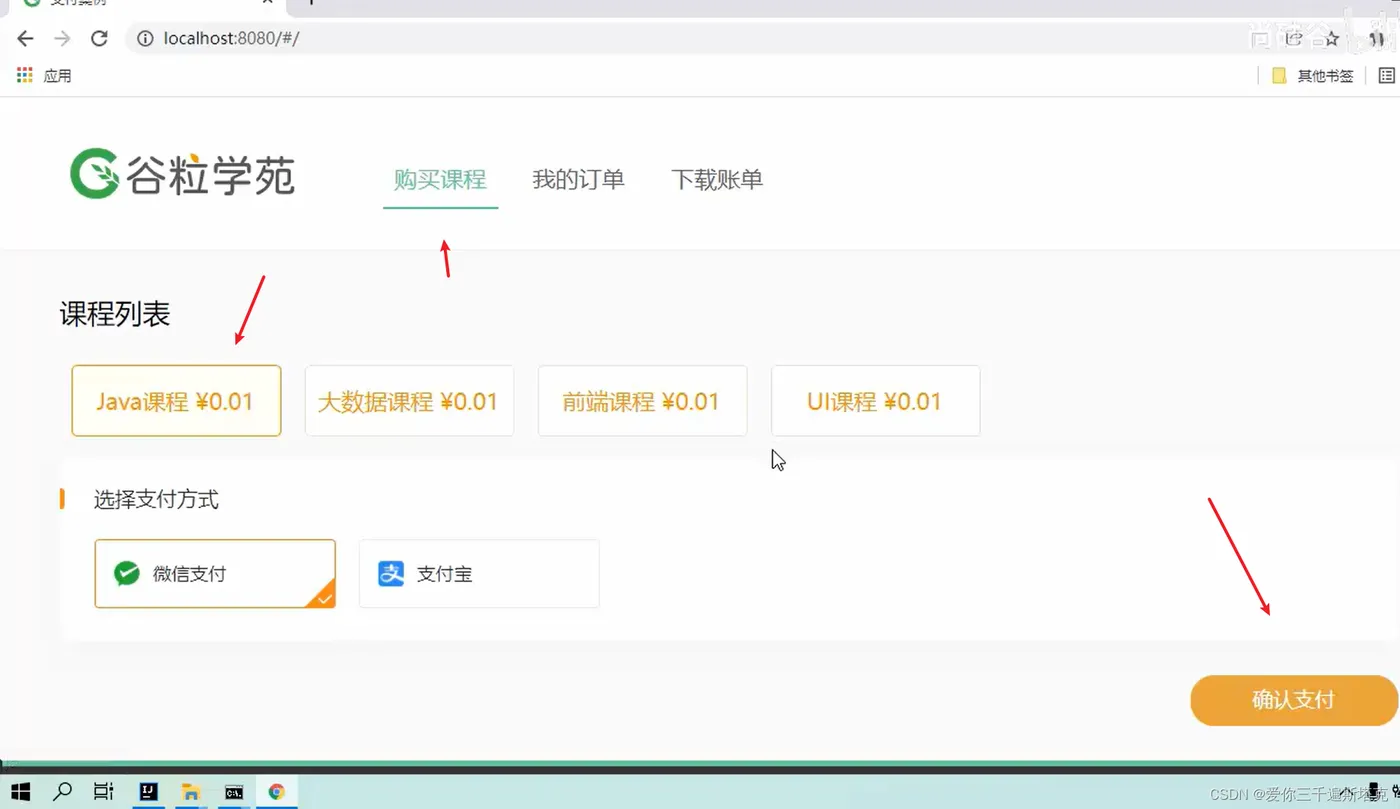Image resolution: width=1400 pixels, height=809 pixels.
Task: Click the 确认支付 button
Action: (x=1293, y=700)
